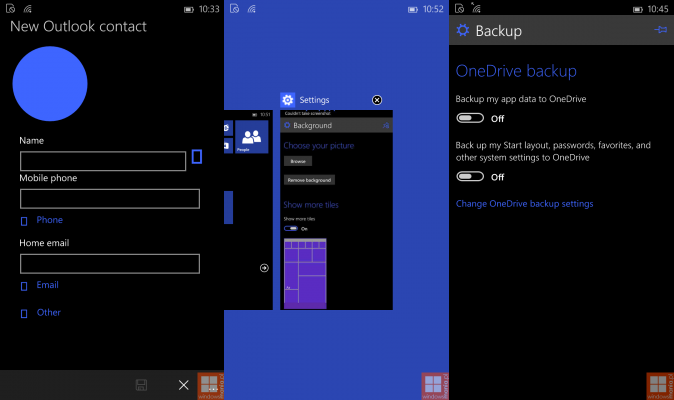The image size is (674, 400).
Task: Open the People tile in task switcher
Action: coord(251,137)
